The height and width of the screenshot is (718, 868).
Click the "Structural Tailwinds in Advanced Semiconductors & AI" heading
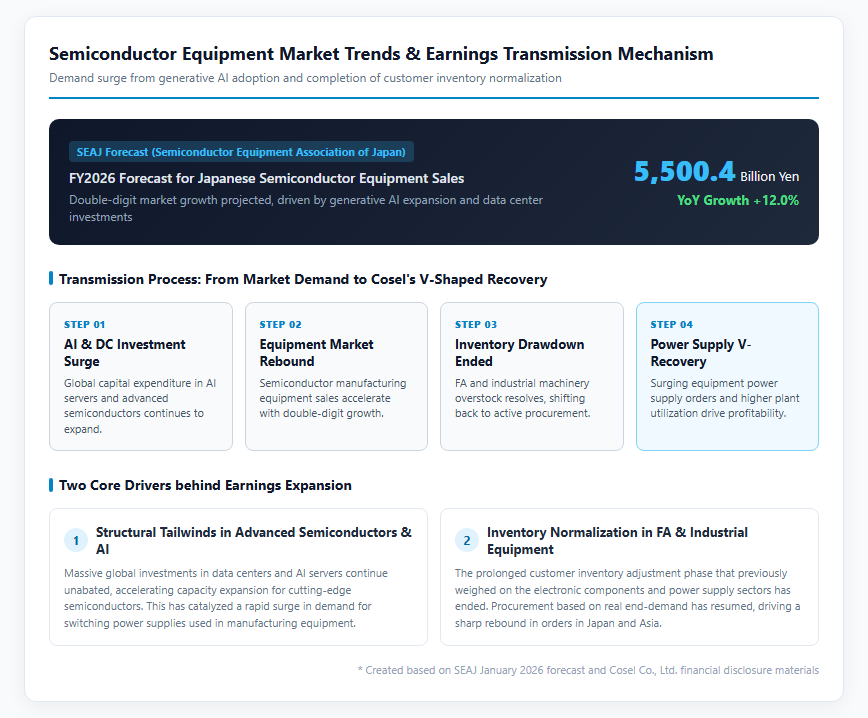254,541
